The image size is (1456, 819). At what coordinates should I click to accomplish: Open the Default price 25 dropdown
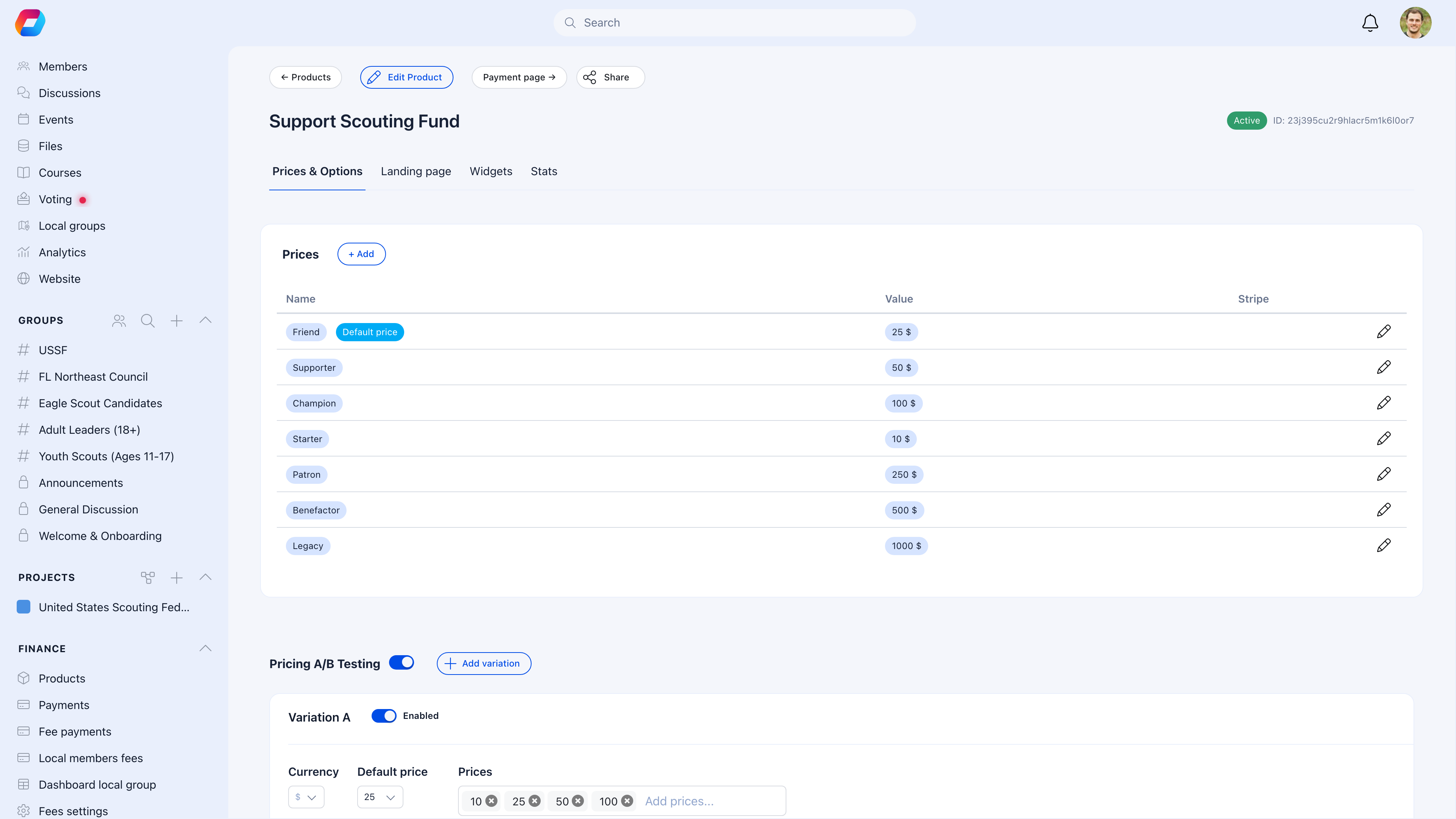click(x=380, y=797)
